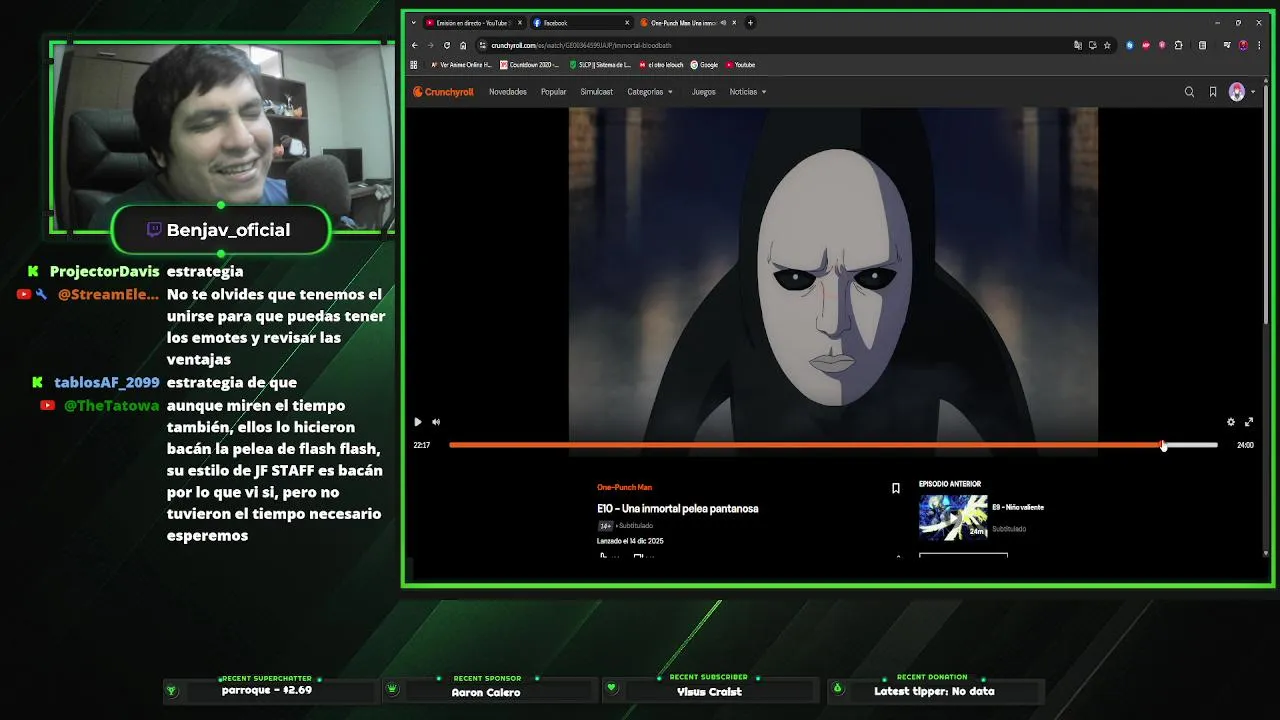Viewport: 1280px width, 720px height.
Task: Open Google bookmark
Action: [704, 65]
